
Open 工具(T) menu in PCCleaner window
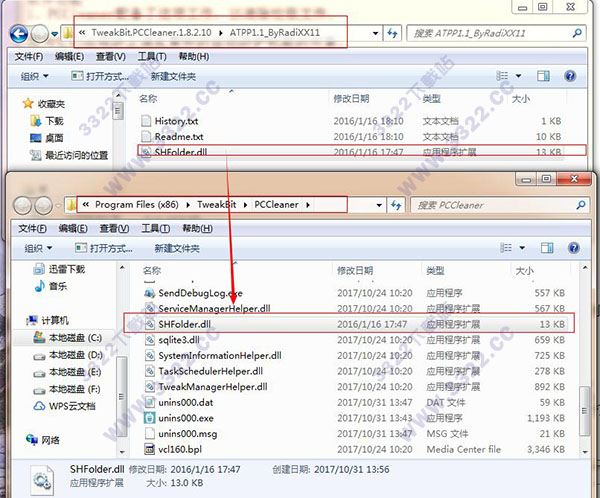[x=155, y=229]
